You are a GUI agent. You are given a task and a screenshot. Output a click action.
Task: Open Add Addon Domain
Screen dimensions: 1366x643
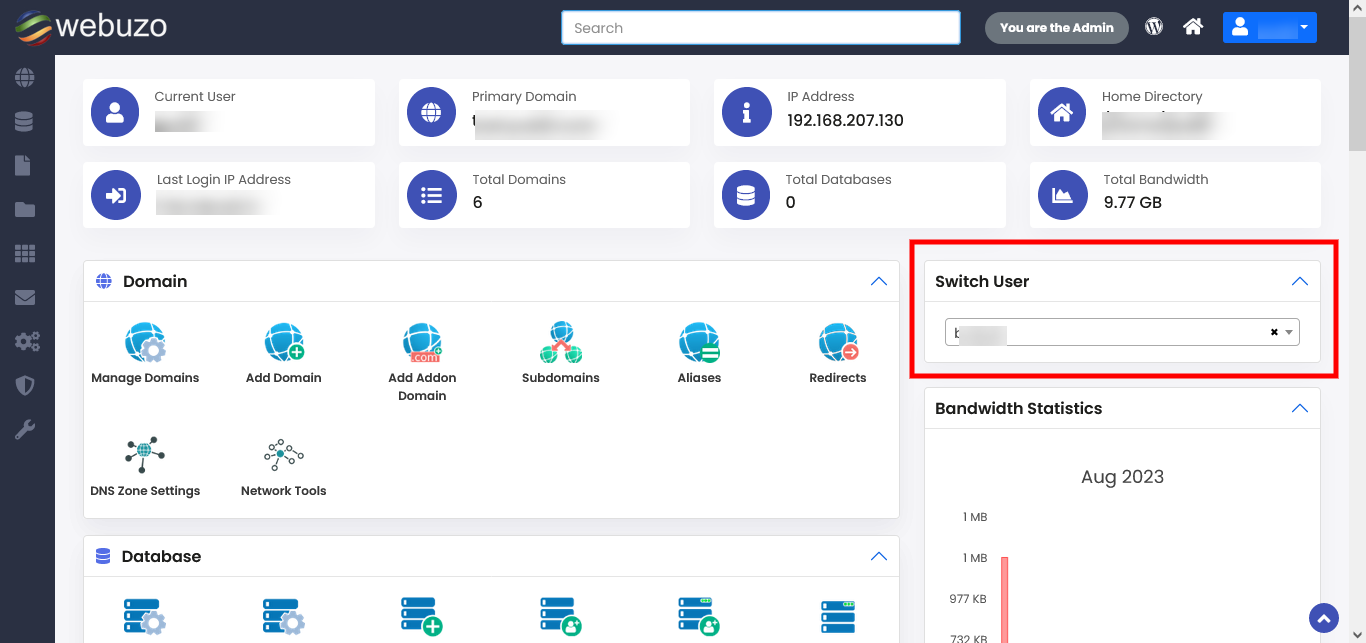point(422,343)
